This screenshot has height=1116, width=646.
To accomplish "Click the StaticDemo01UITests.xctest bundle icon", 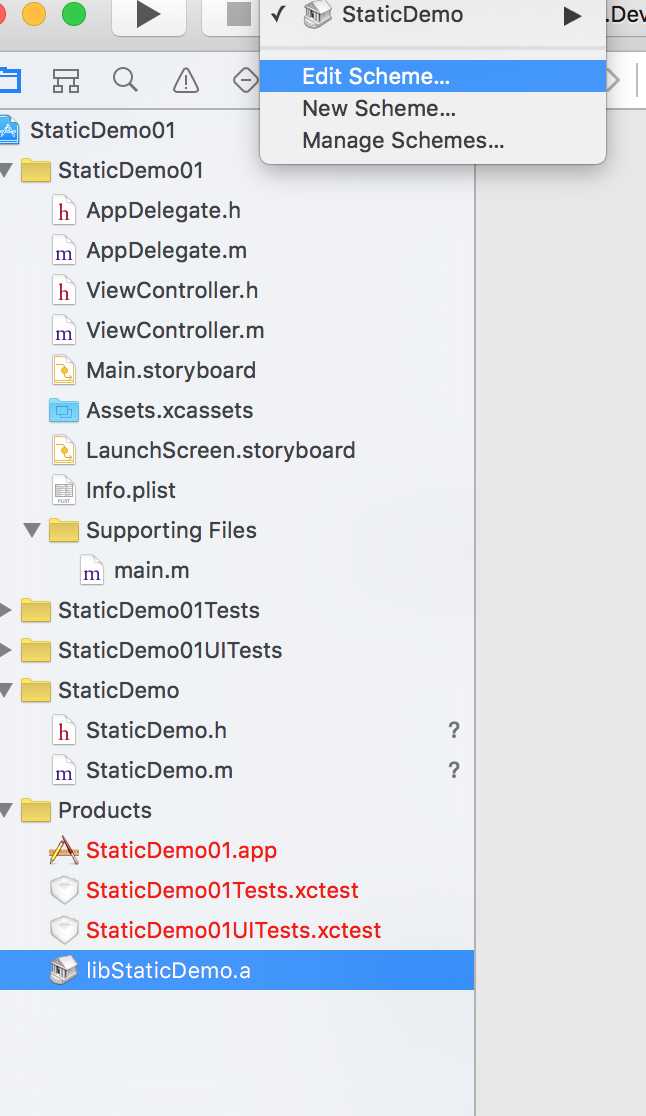I will tap(64, 930).
